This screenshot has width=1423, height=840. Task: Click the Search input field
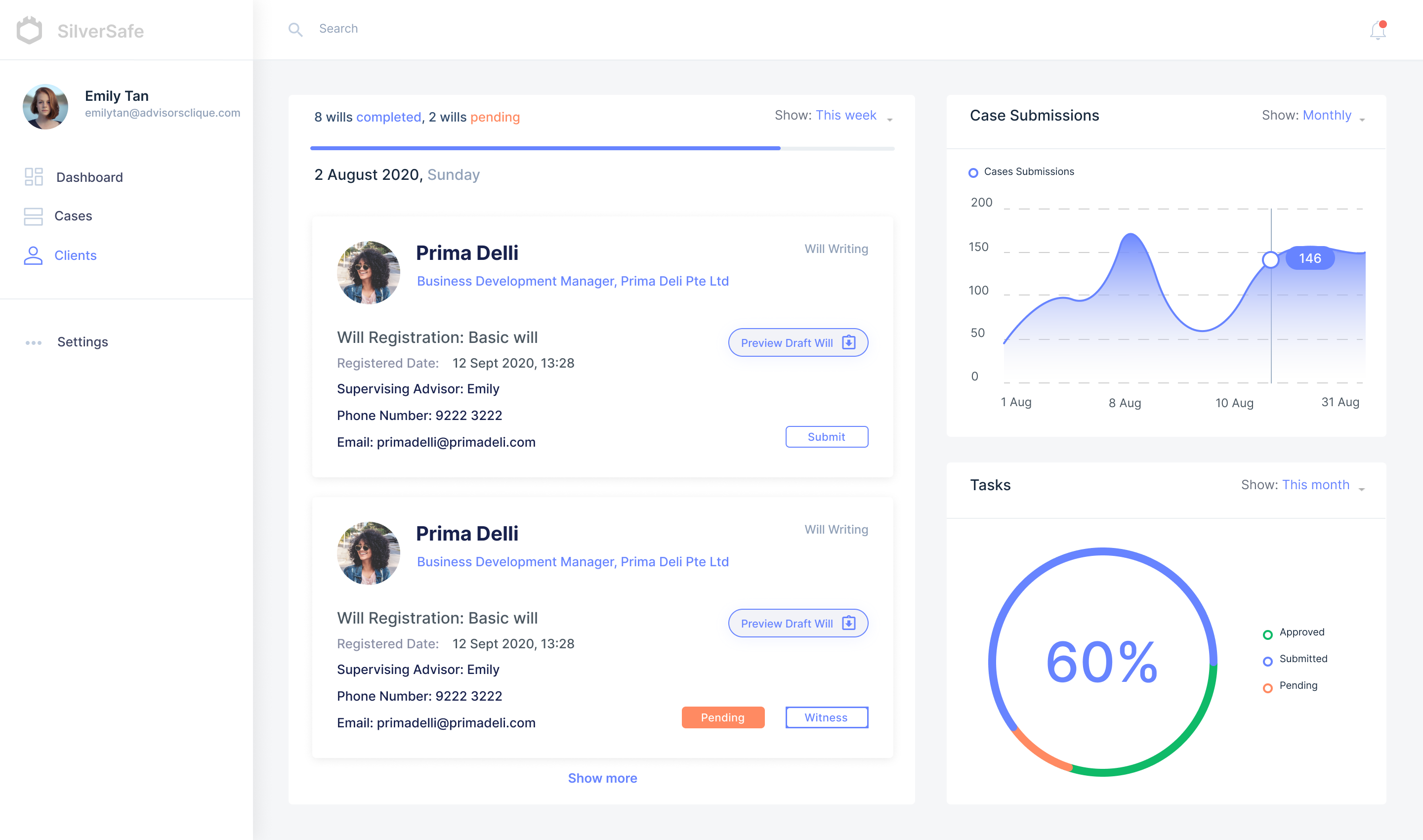(338, 29)
